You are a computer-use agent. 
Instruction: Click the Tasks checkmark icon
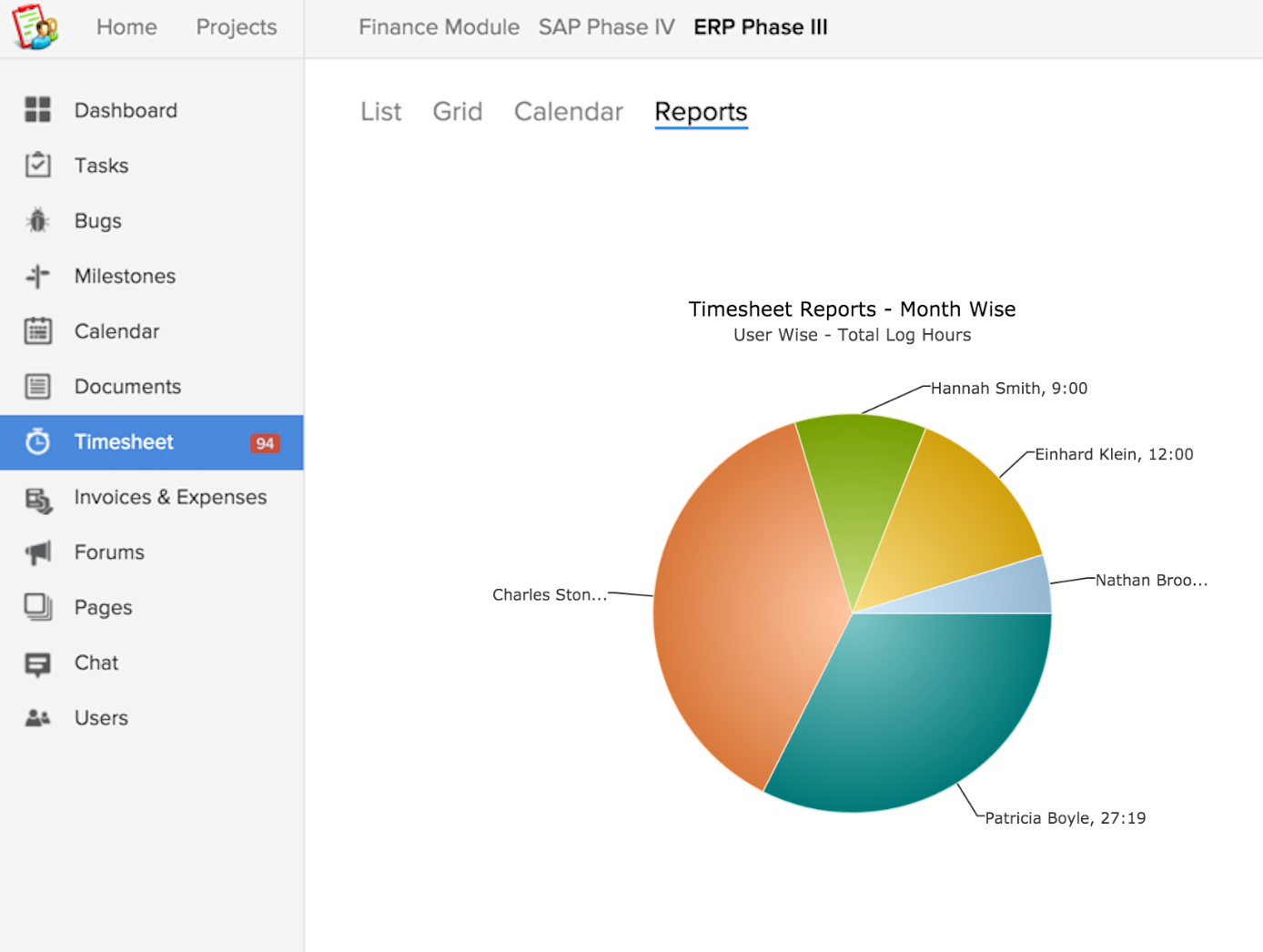coord(38,165)
